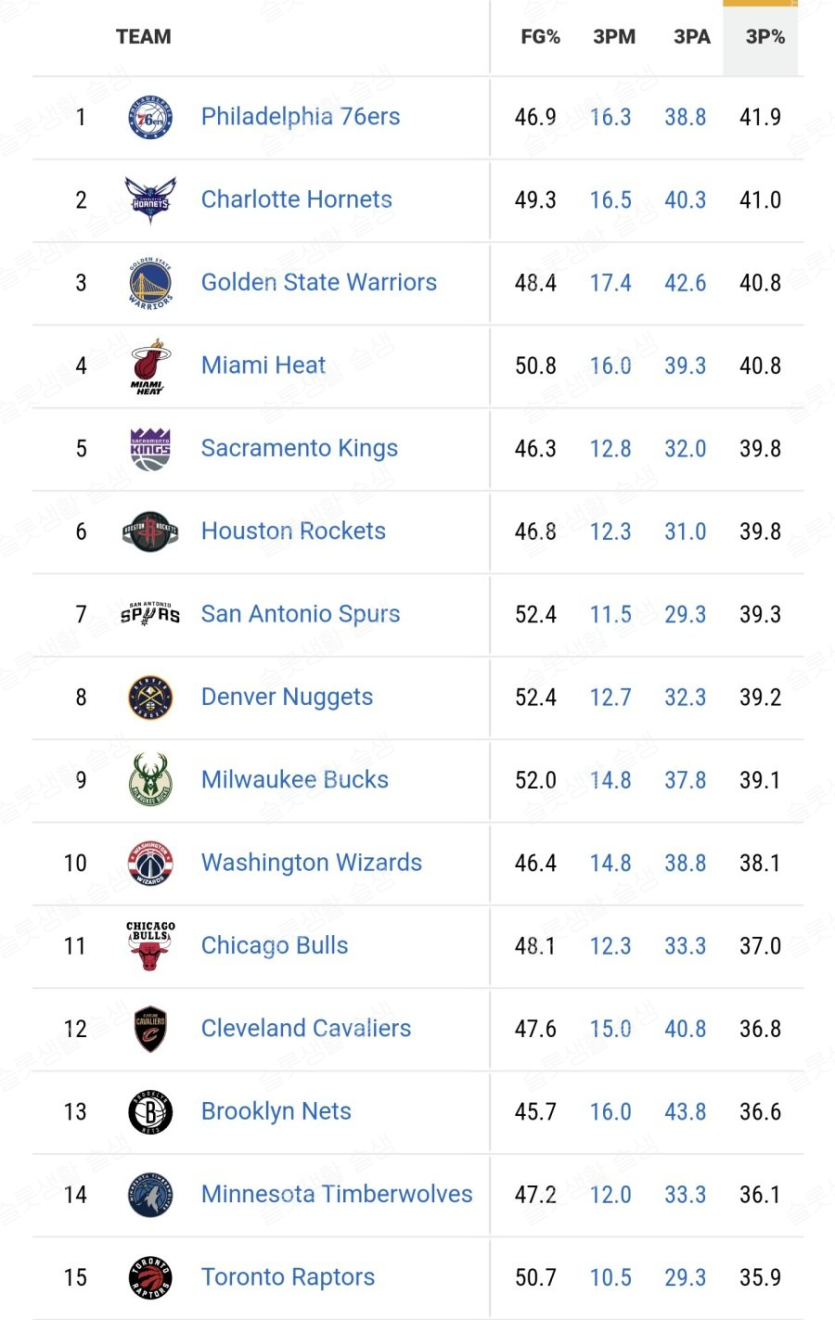Click Brooklyn Nets 3PA value 43.8
The width and height of the screenshot is (835, 1320).
pyautogui.click(x=685, y=1111)
